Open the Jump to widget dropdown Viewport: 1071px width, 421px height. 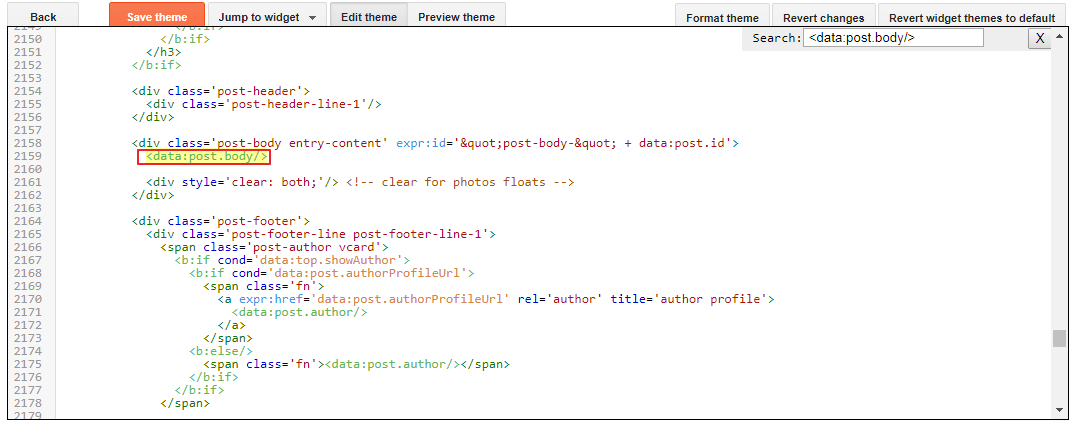pos(267,17)
